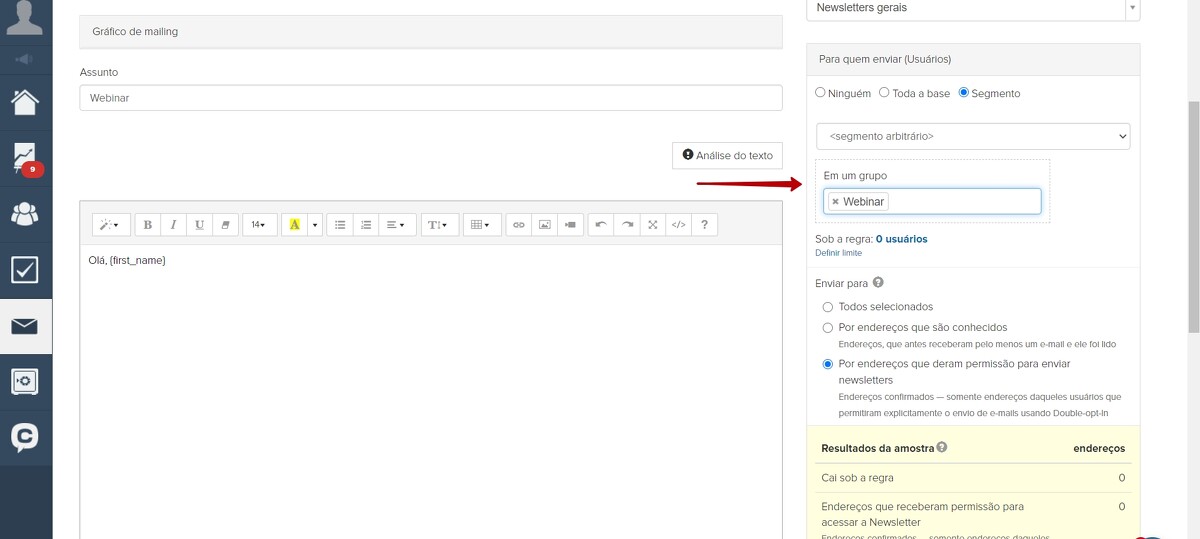Switch editor to code view

678,225
